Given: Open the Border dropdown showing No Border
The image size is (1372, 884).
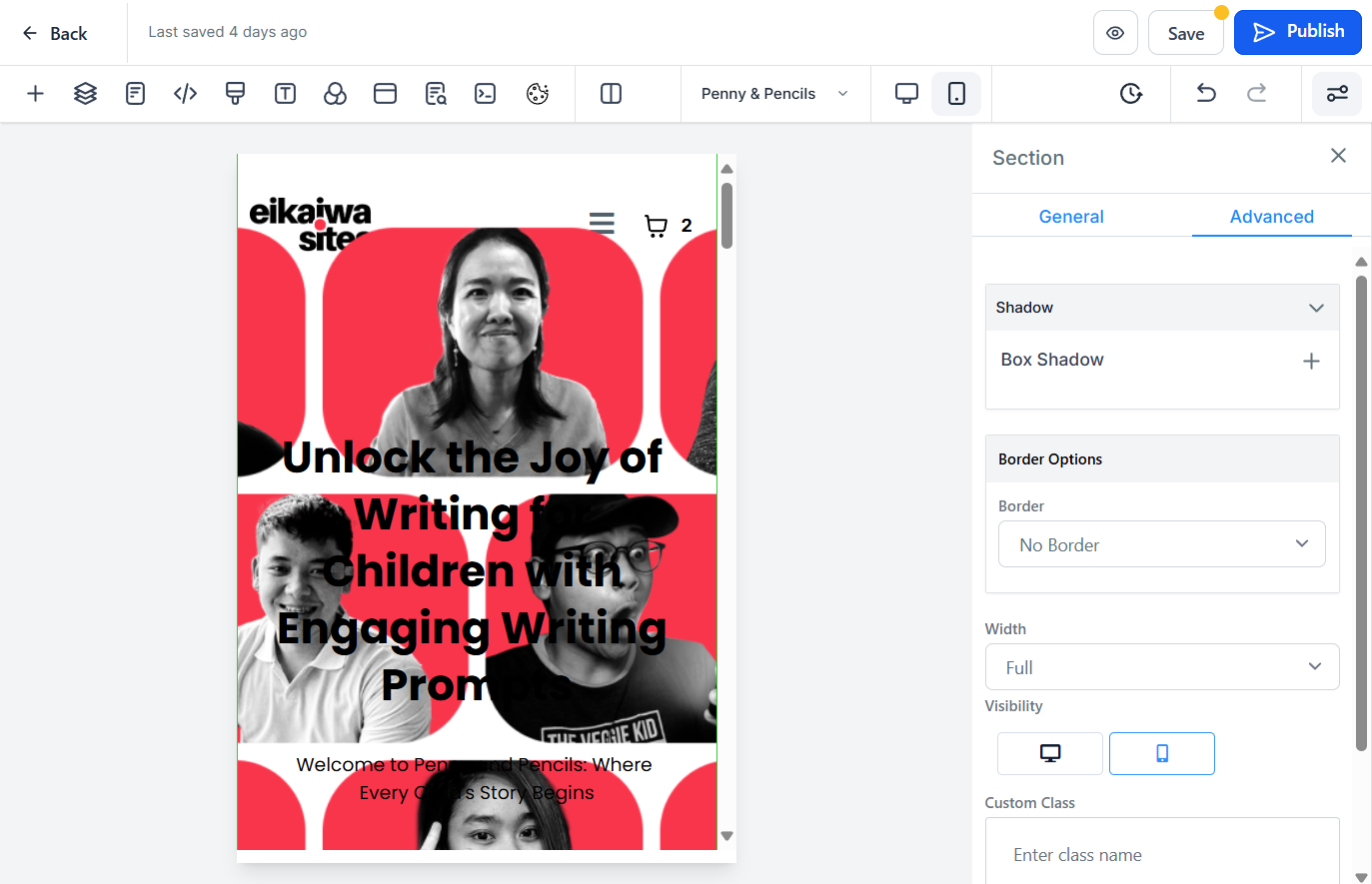Looking at the screenshot, I should point(1162,544).
